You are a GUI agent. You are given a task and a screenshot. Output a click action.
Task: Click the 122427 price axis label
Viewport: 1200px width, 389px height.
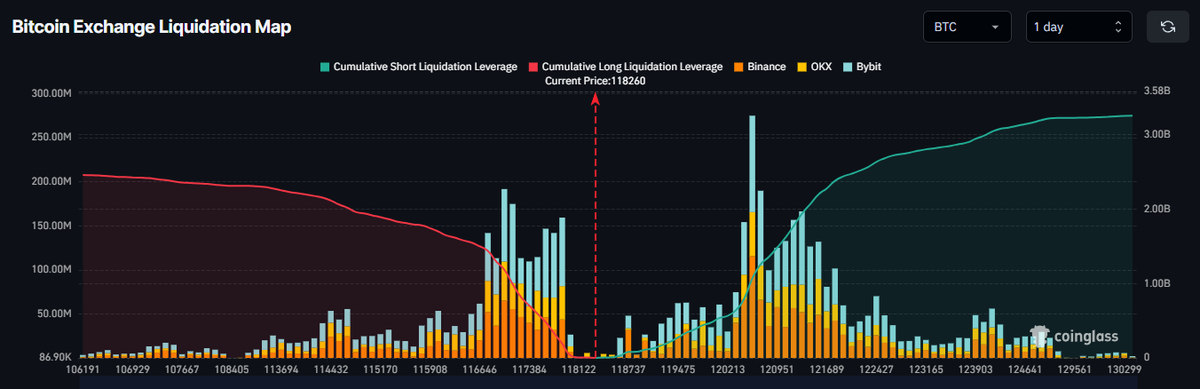[x=876, y=370]
